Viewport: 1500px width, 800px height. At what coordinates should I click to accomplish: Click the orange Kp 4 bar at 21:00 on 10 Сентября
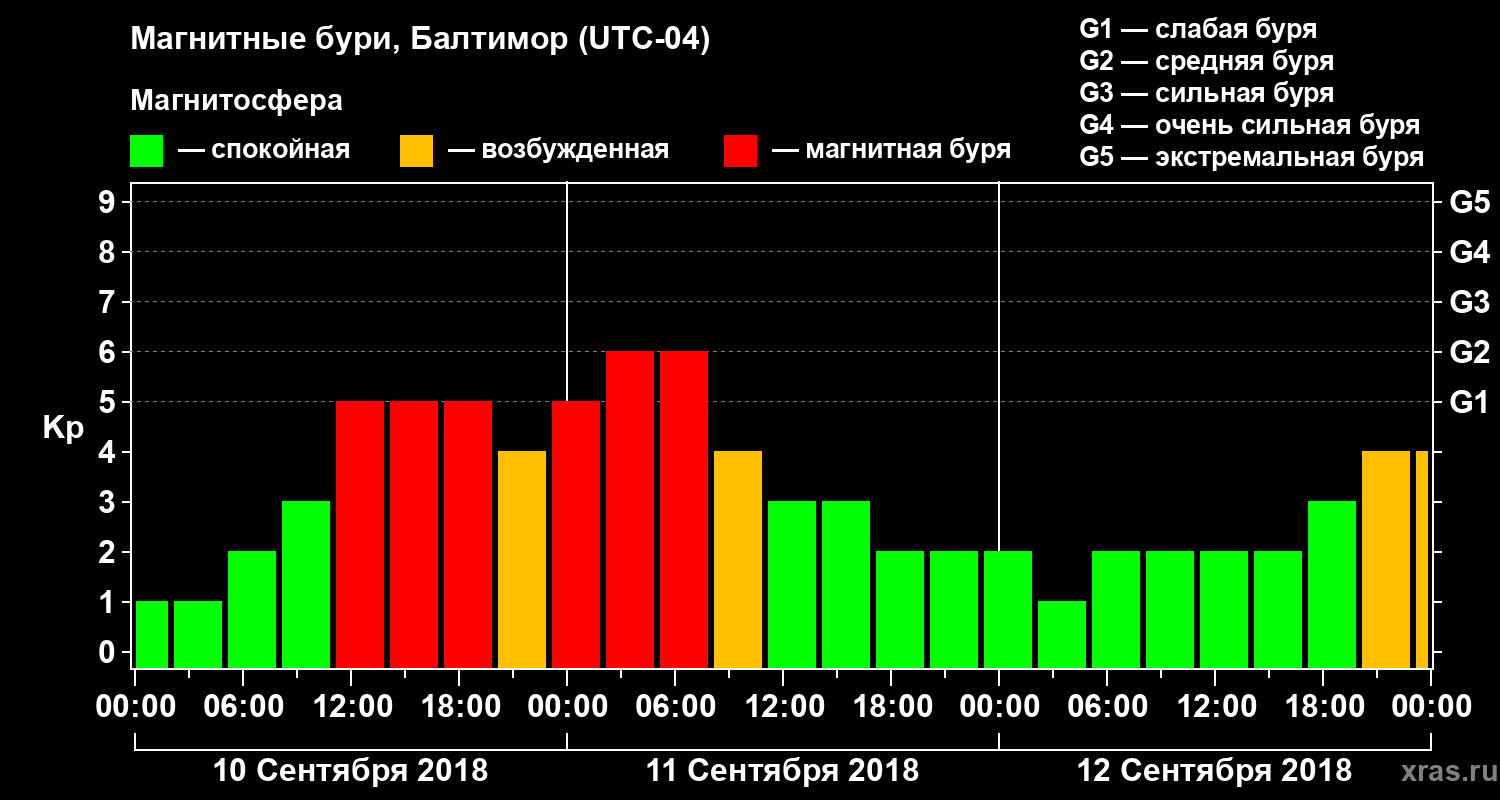522,559
